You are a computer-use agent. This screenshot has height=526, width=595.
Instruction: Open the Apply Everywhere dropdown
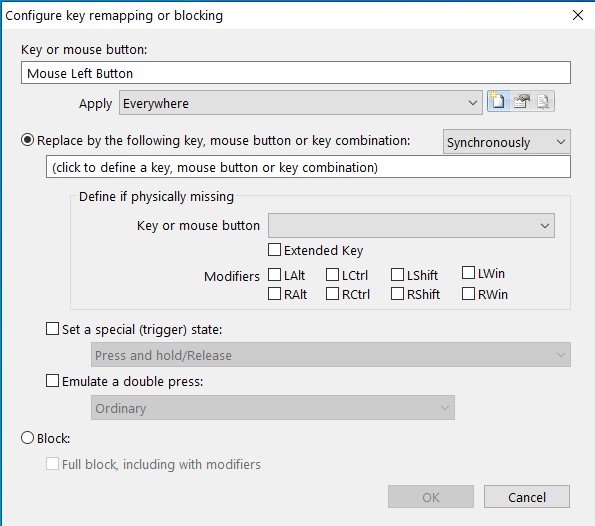301,102
